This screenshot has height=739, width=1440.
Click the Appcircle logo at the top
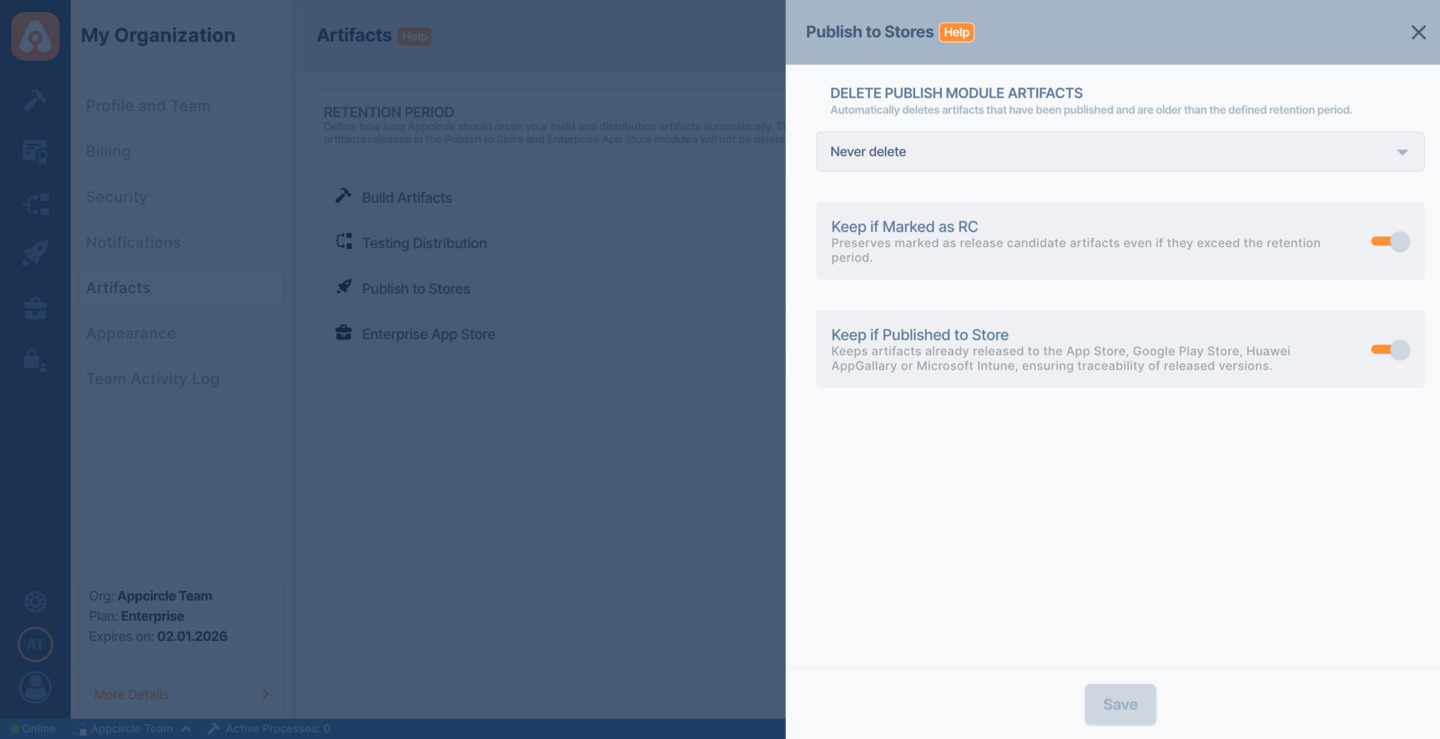coord(35,35)
